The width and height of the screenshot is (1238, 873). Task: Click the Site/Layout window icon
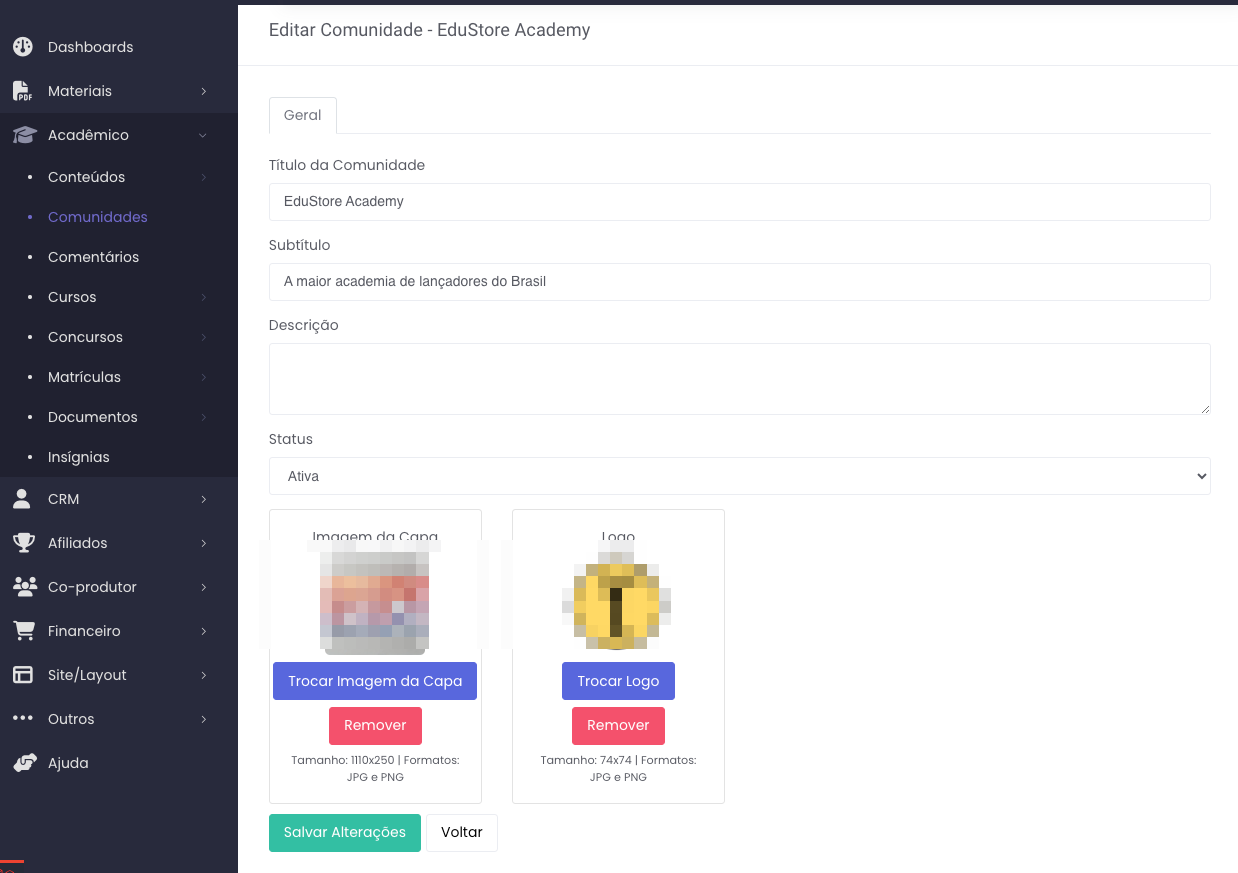click(x=23, y=675)
